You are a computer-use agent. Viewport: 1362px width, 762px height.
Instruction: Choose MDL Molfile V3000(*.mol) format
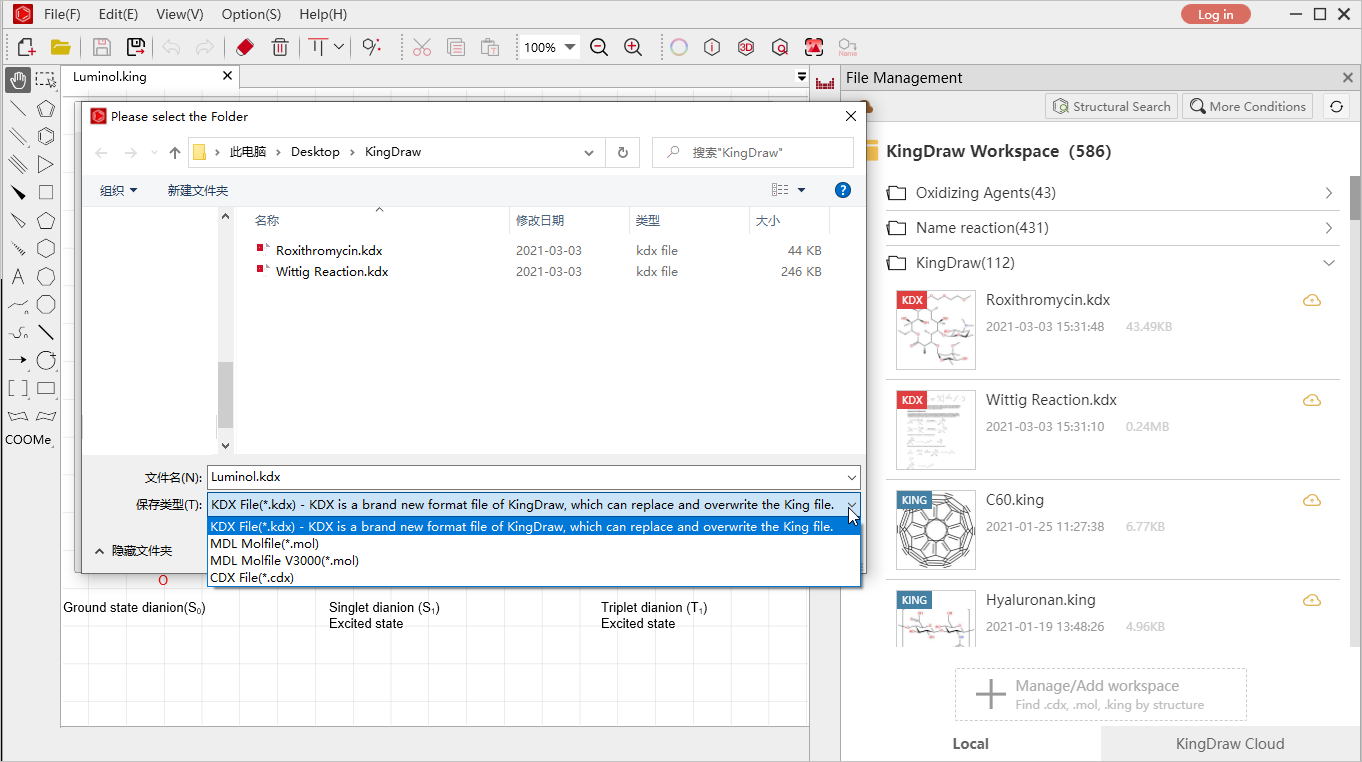[534, 561]
